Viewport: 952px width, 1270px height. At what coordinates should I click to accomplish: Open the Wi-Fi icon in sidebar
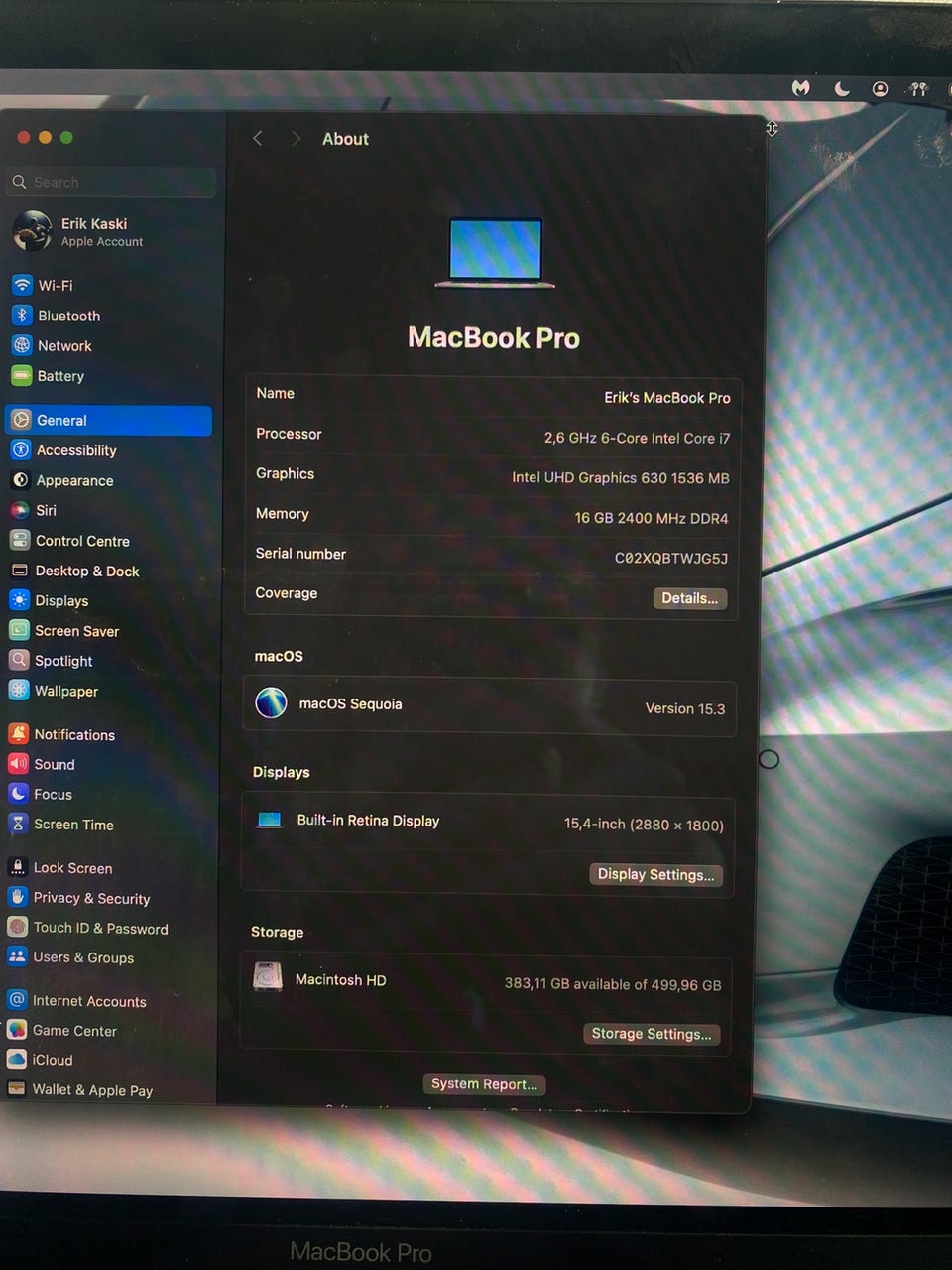click(x=22, y=285)
